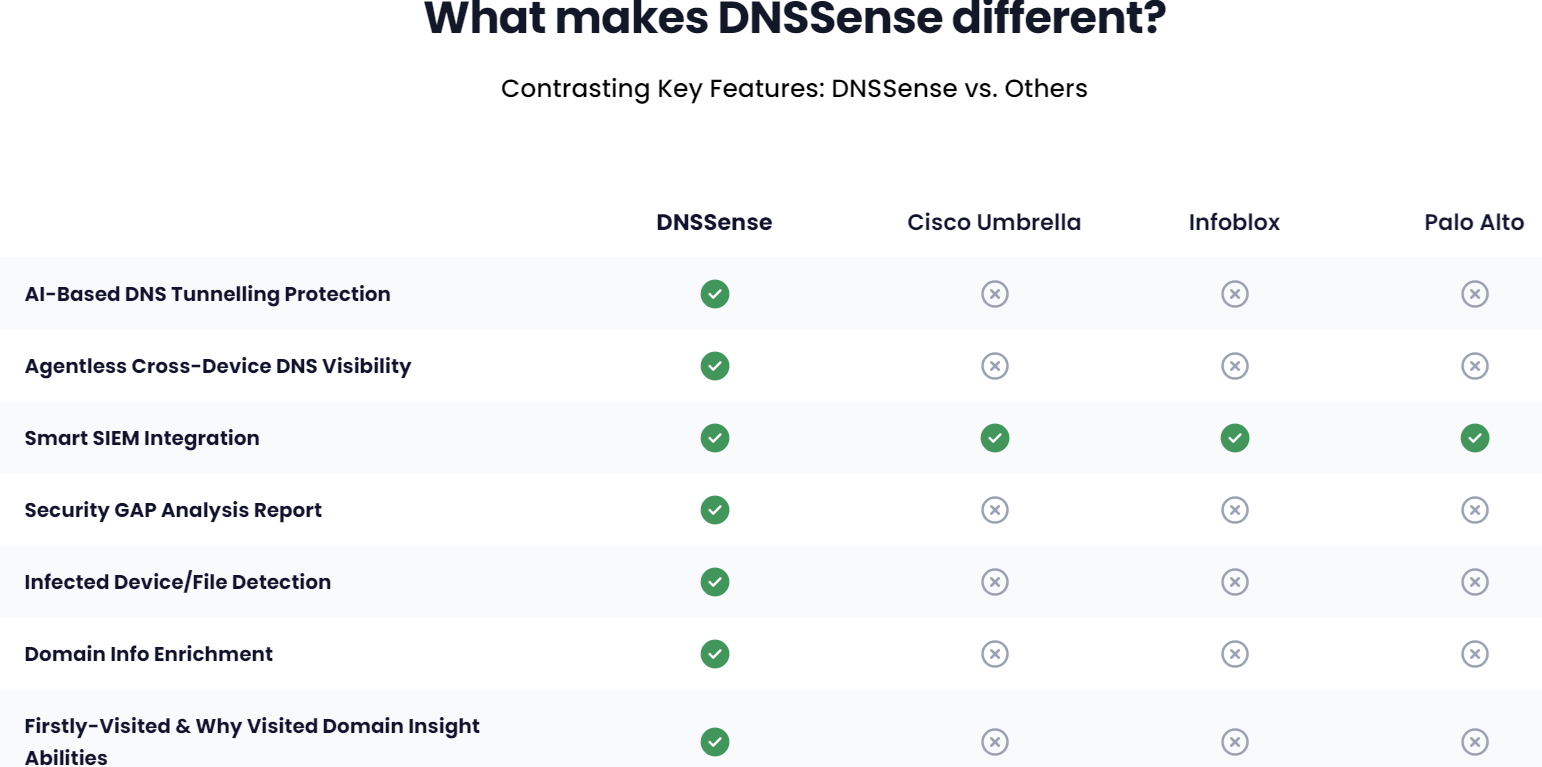Click the Palo Alto column header
The height and width of the screenshot is (767, 1542).
pos(1474,222)
